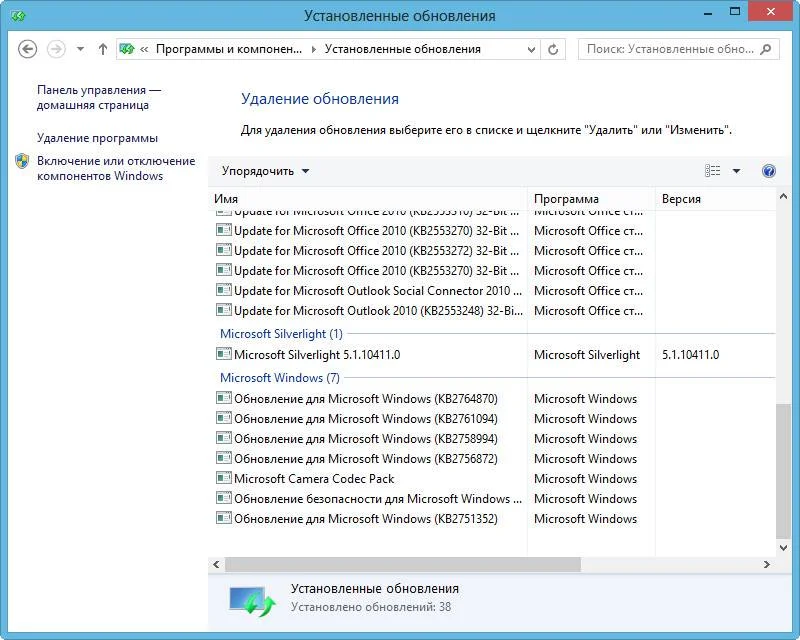The width and height of the screenshot is (800, 640).
Task: Click the icon beside KB2756872 update
Action: point(223,458)
